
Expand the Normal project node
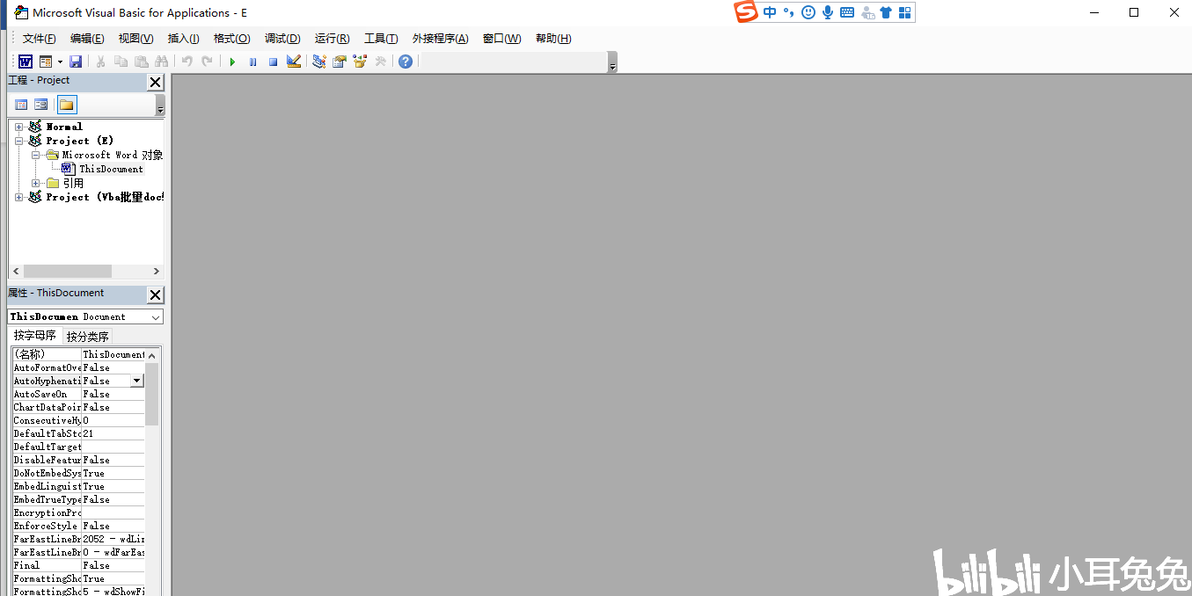pos(19,127)
